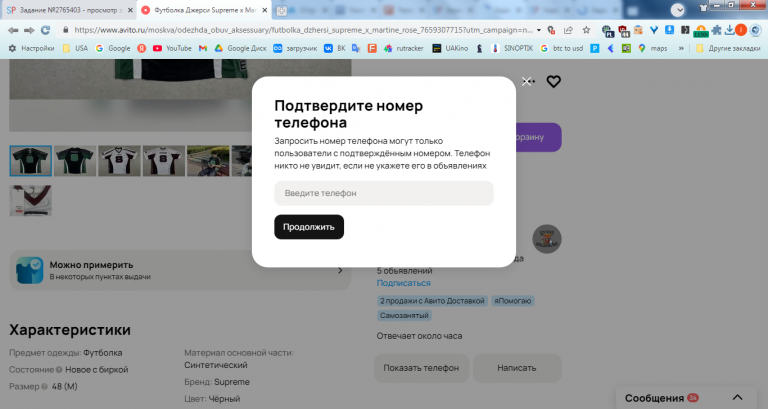Go back to the previous page
This screenshot has width=768, height=409.
[13, 30]
